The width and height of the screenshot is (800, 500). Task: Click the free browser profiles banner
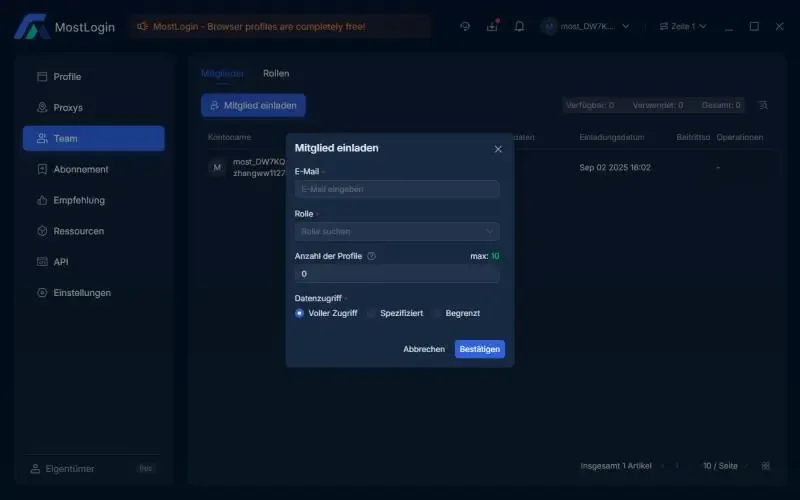[279, 27]
